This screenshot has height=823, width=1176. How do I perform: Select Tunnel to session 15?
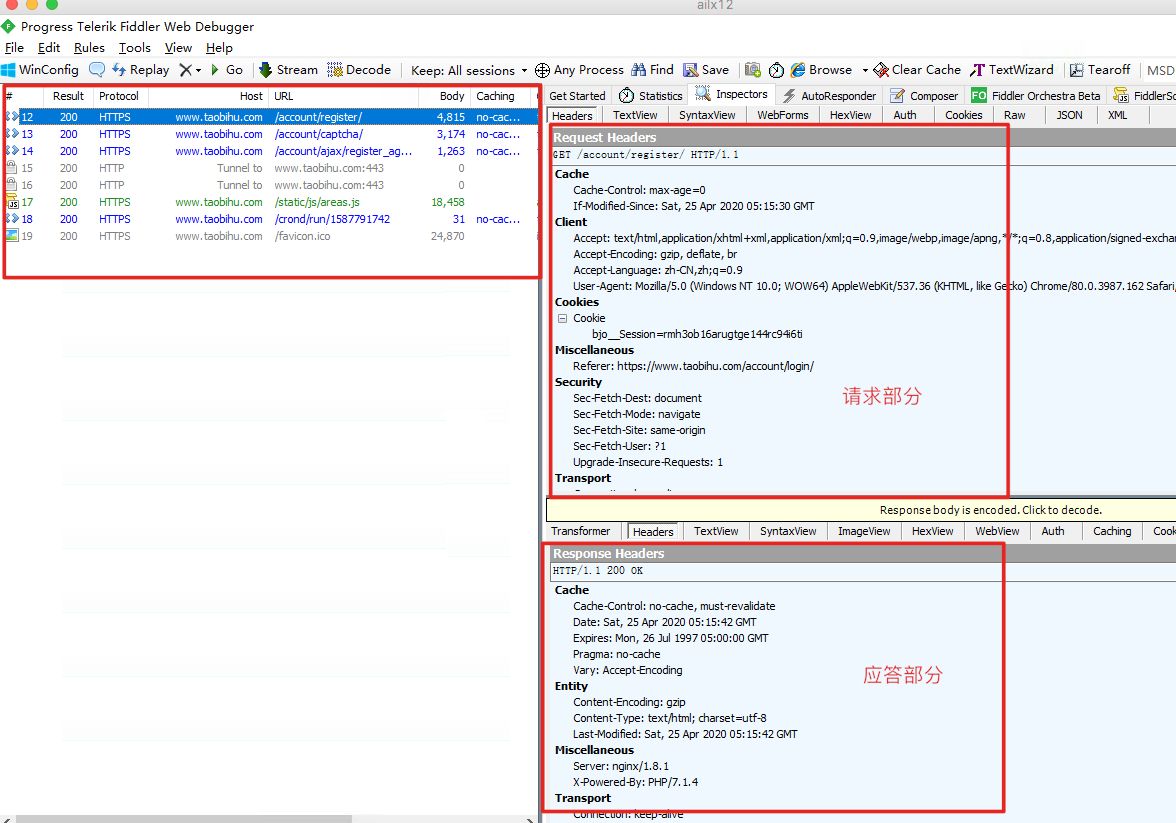coord(270,168)
